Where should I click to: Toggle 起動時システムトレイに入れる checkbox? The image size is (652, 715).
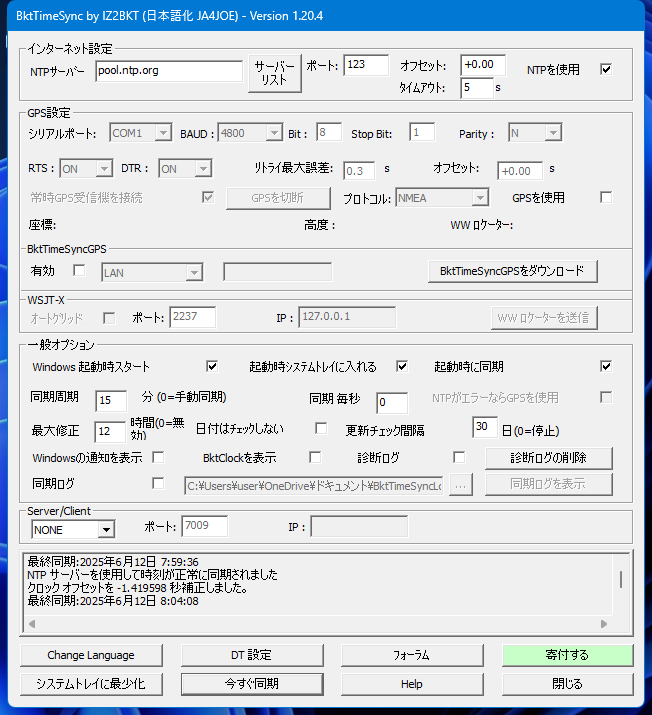point(402,366)
